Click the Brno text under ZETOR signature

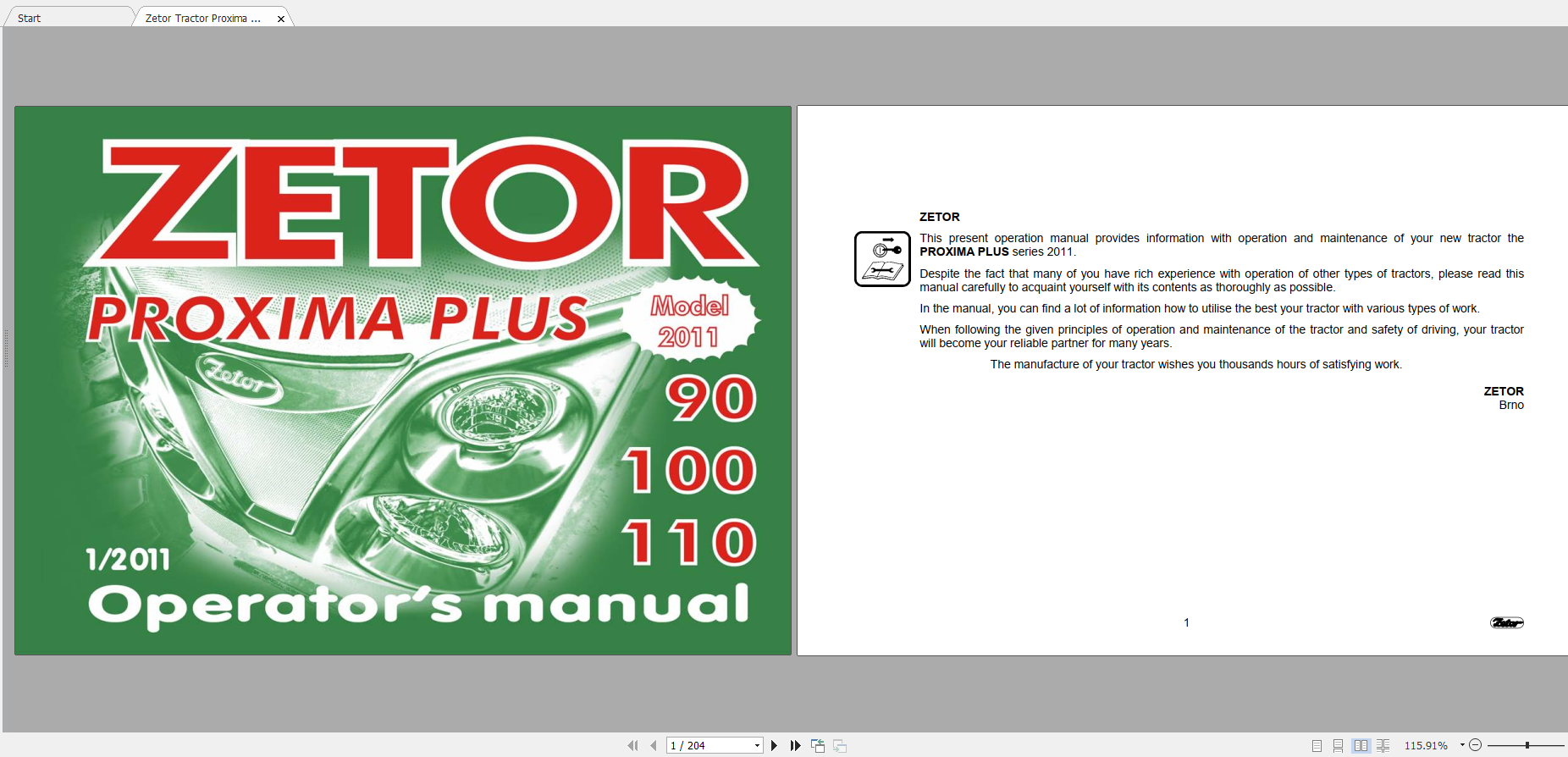pos(1511,405)
